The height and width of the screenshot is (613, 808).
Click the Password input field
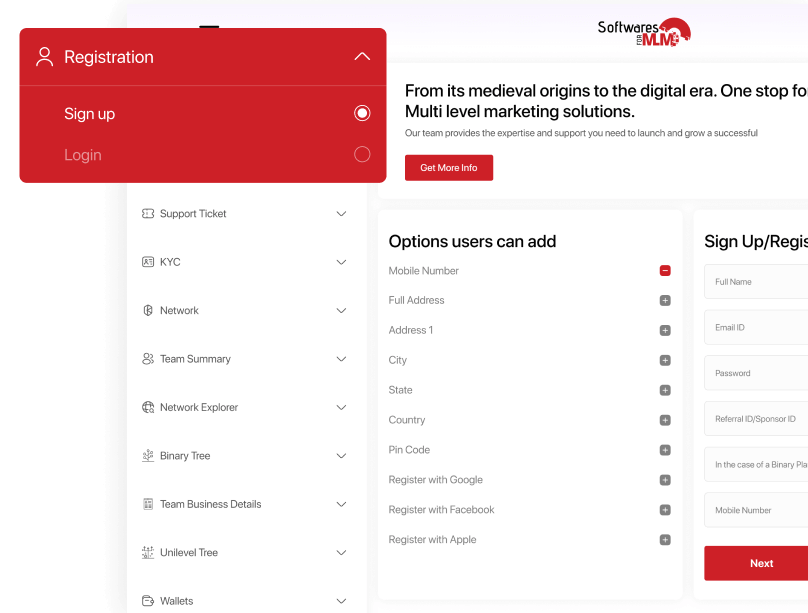click(x=756, y=373)
